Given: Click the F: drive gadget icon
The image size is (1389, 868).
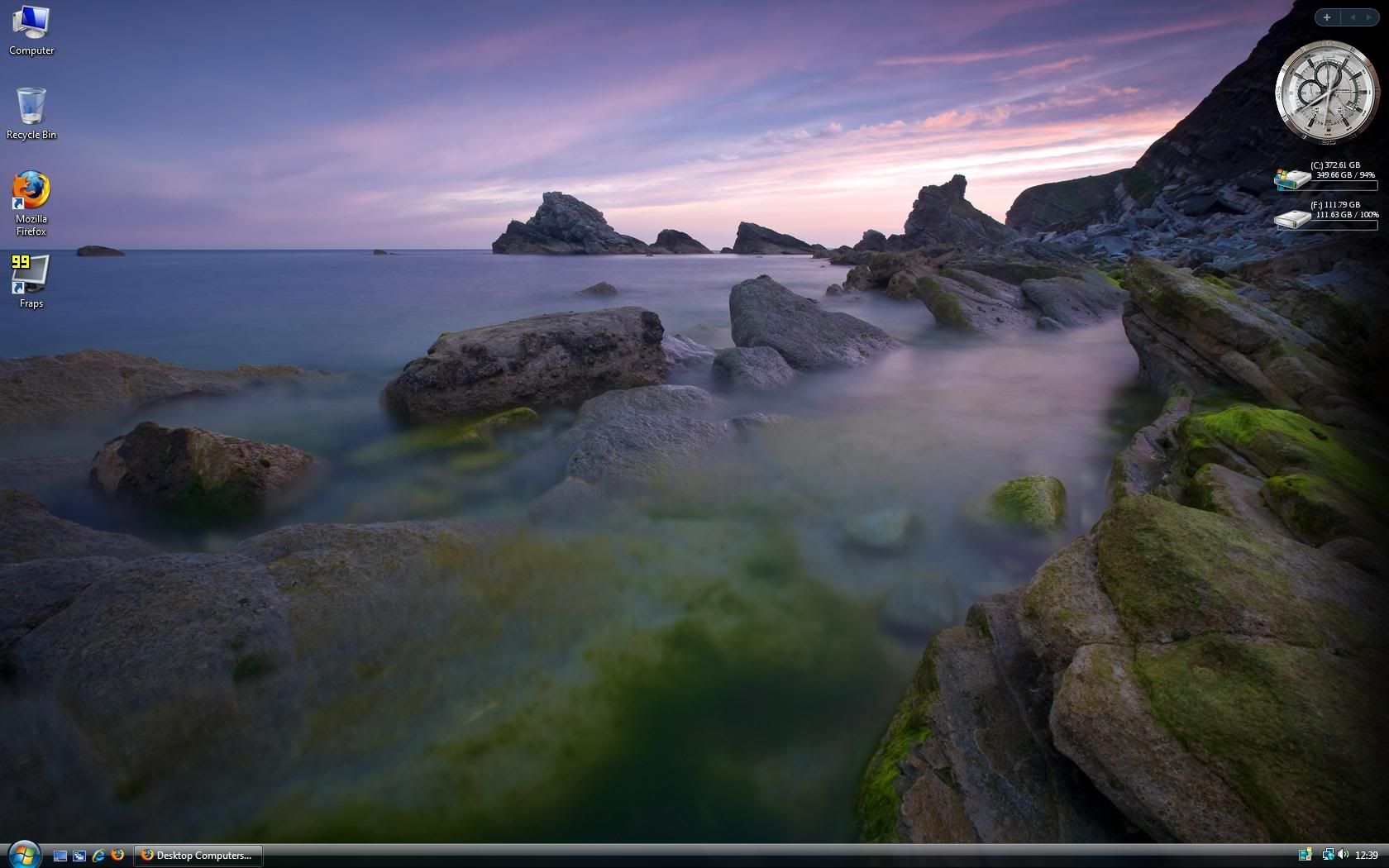Looking at the screenshot, I should [x=1291, y=218].
